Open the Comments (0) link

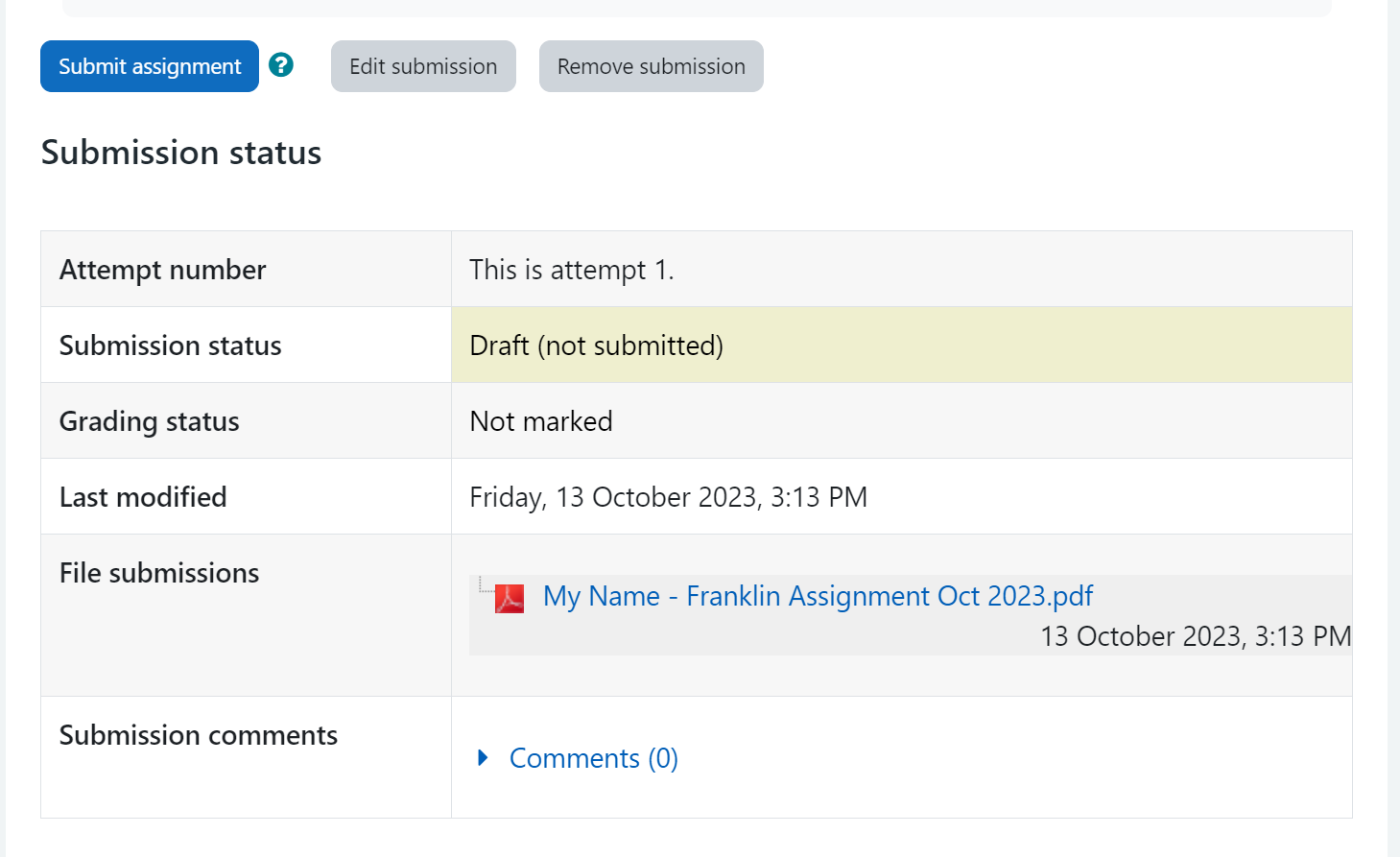(593, 758)
